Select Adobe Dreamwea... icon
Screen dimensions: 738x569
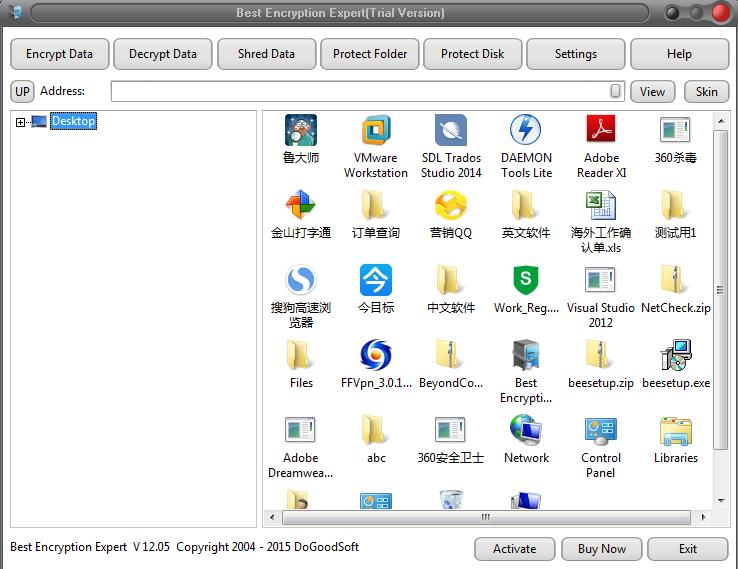[301, 430]
